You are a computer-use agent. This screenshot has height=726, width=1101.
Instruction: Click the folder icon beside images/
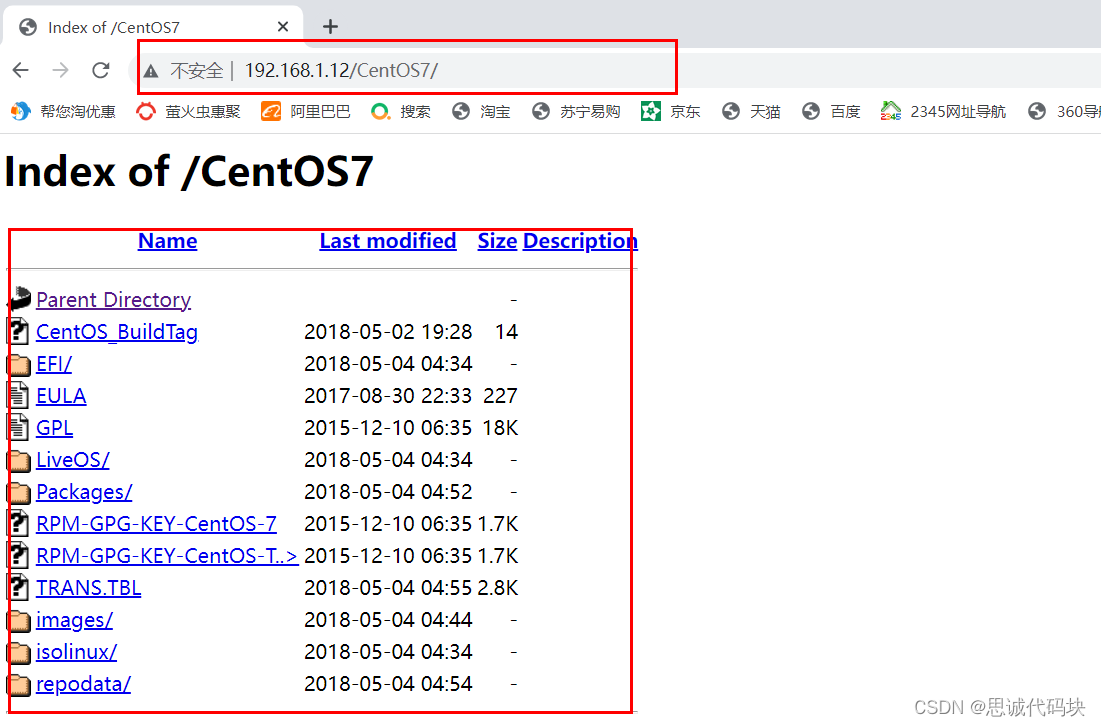tap(20, 621)
